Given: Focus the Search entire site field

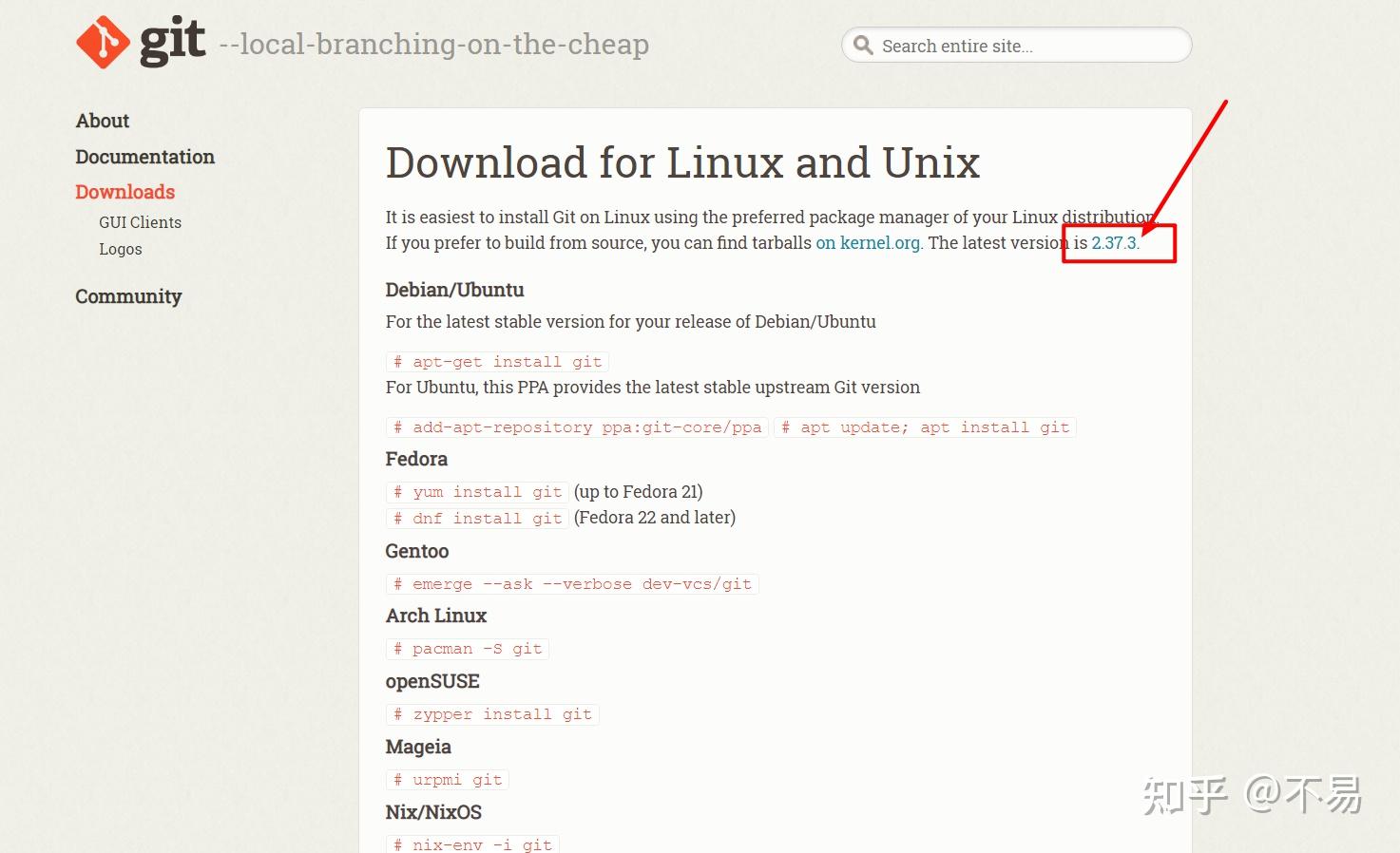Looking at the screenshot, I should [1016, 45].
